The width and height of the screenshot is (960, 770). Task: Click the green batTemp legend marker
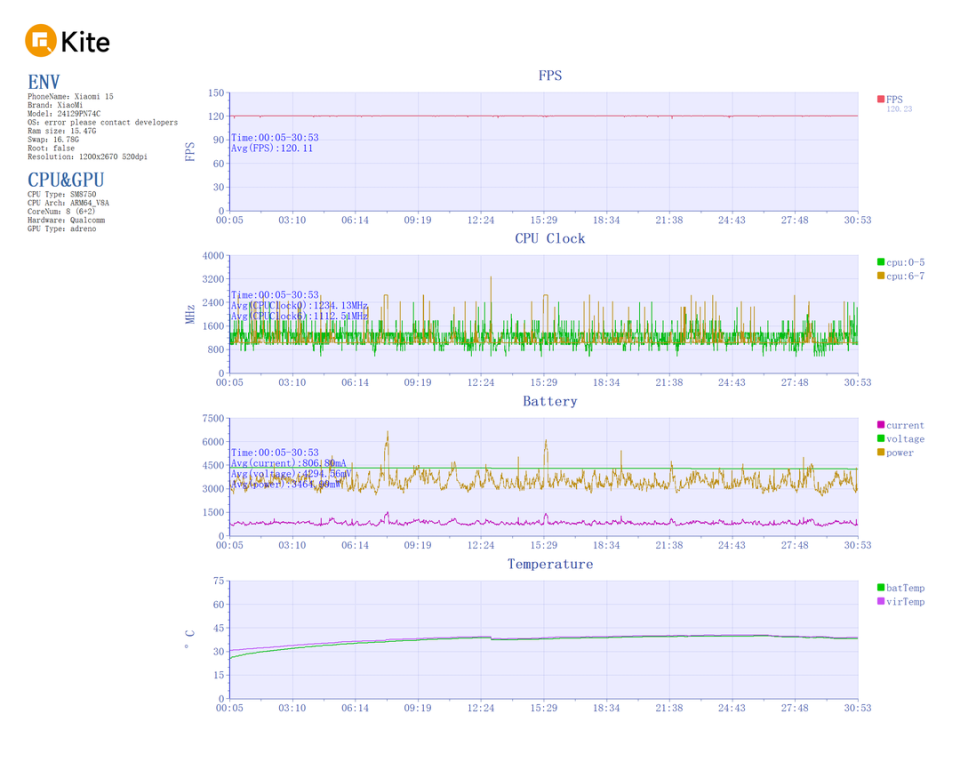880,588
